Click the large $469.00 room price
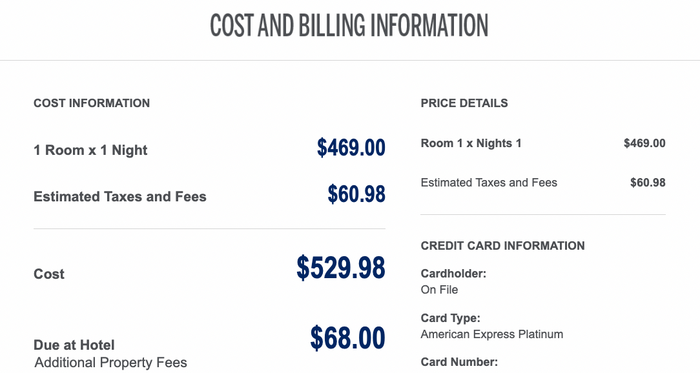The image size is (700, 373). click(x=351, y=148)
